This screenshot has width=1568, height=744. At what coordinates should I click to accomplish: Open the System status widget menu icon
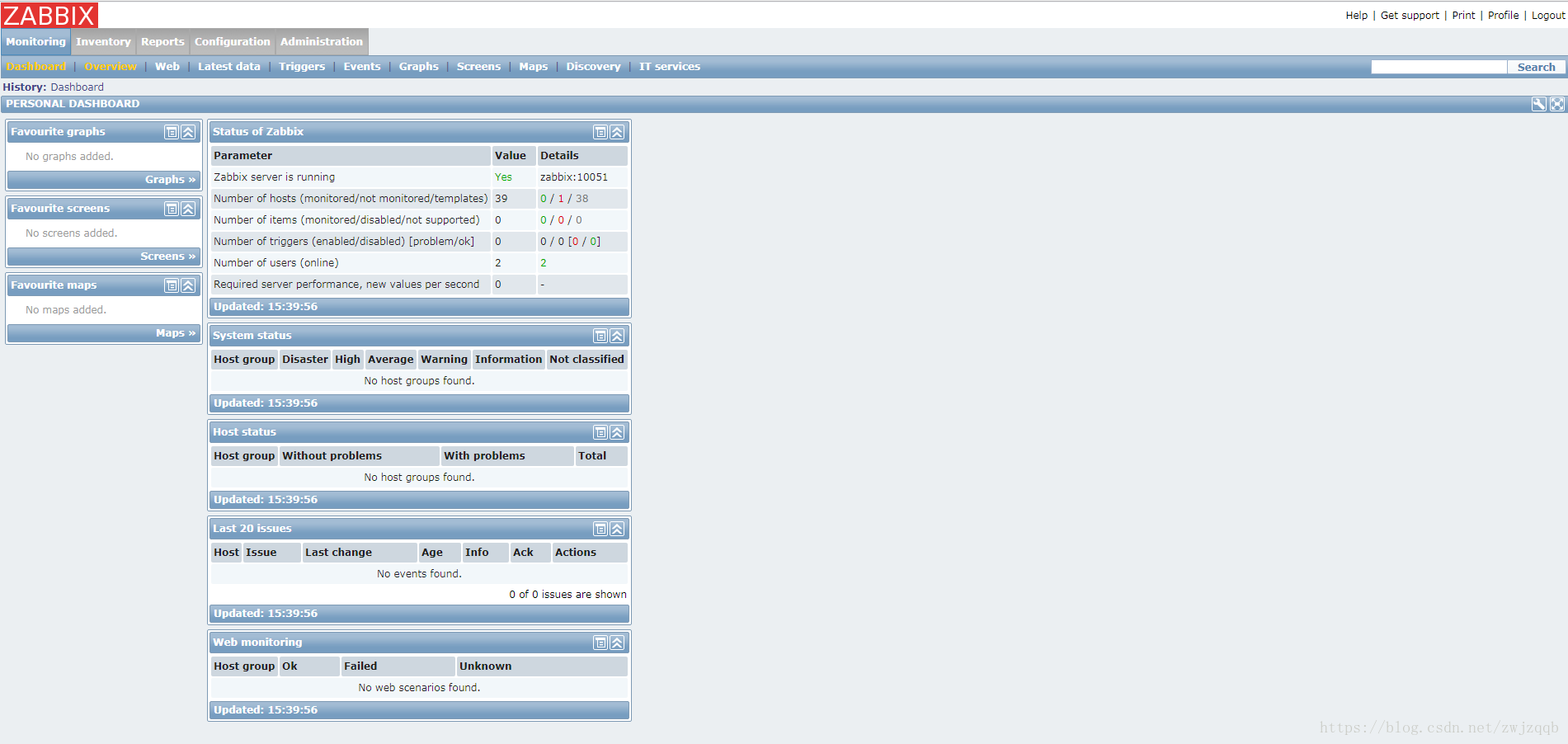point(600,336)
